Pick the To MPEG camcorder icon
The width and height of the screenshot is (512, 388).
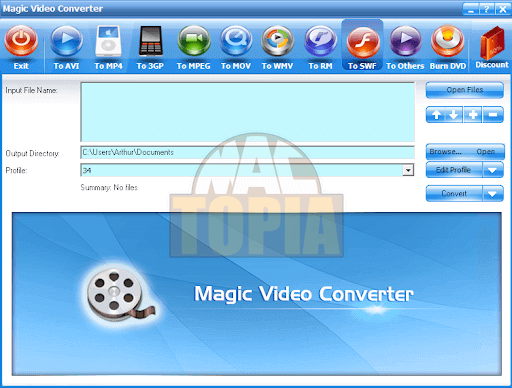click(194, 41)
